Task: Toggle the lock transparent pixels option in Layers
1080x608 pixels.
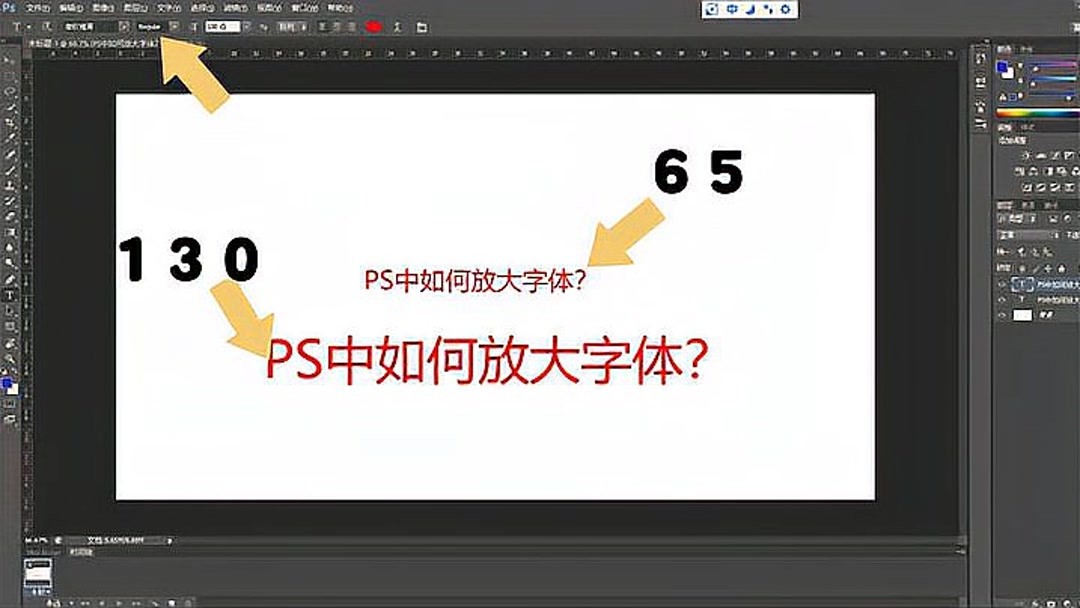Action: pos(1022,268)
